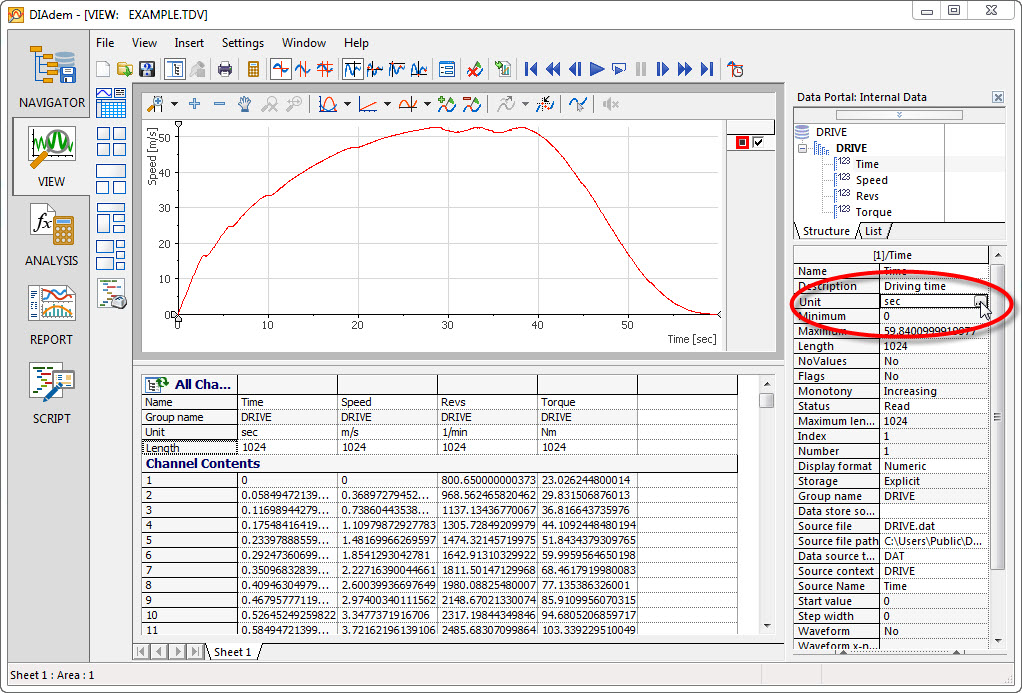This screenshot has width=1022, height=693.
Task: Open the SCRIPT panel
Action: 52,392
